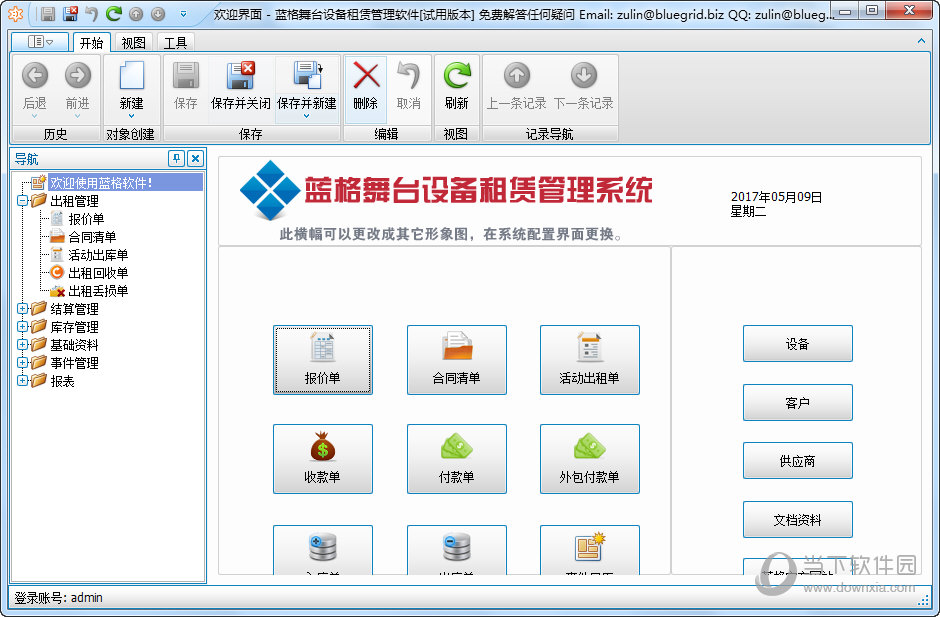Click the 后退 back arrow icon

(35, 76)
